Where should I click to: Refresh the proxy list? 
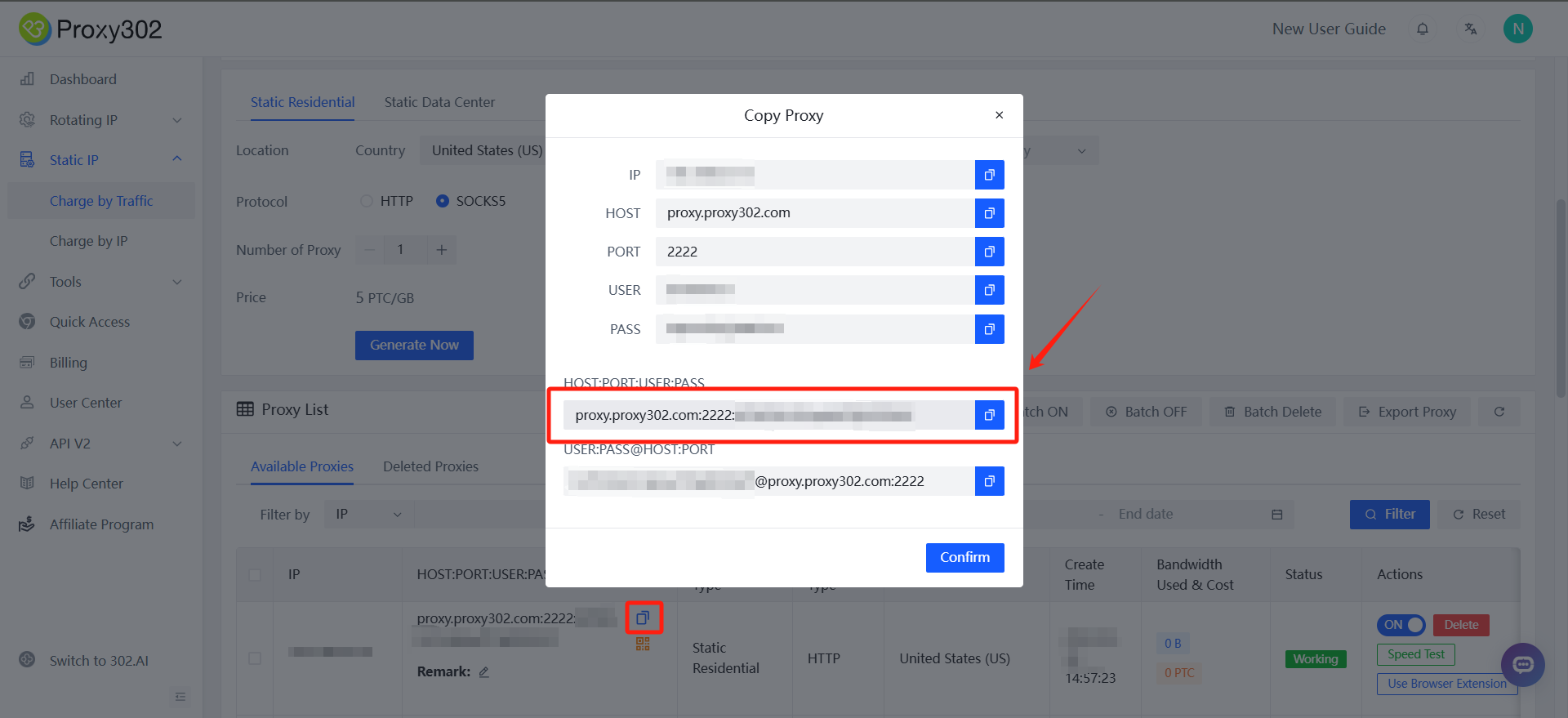click(1499, 412)
